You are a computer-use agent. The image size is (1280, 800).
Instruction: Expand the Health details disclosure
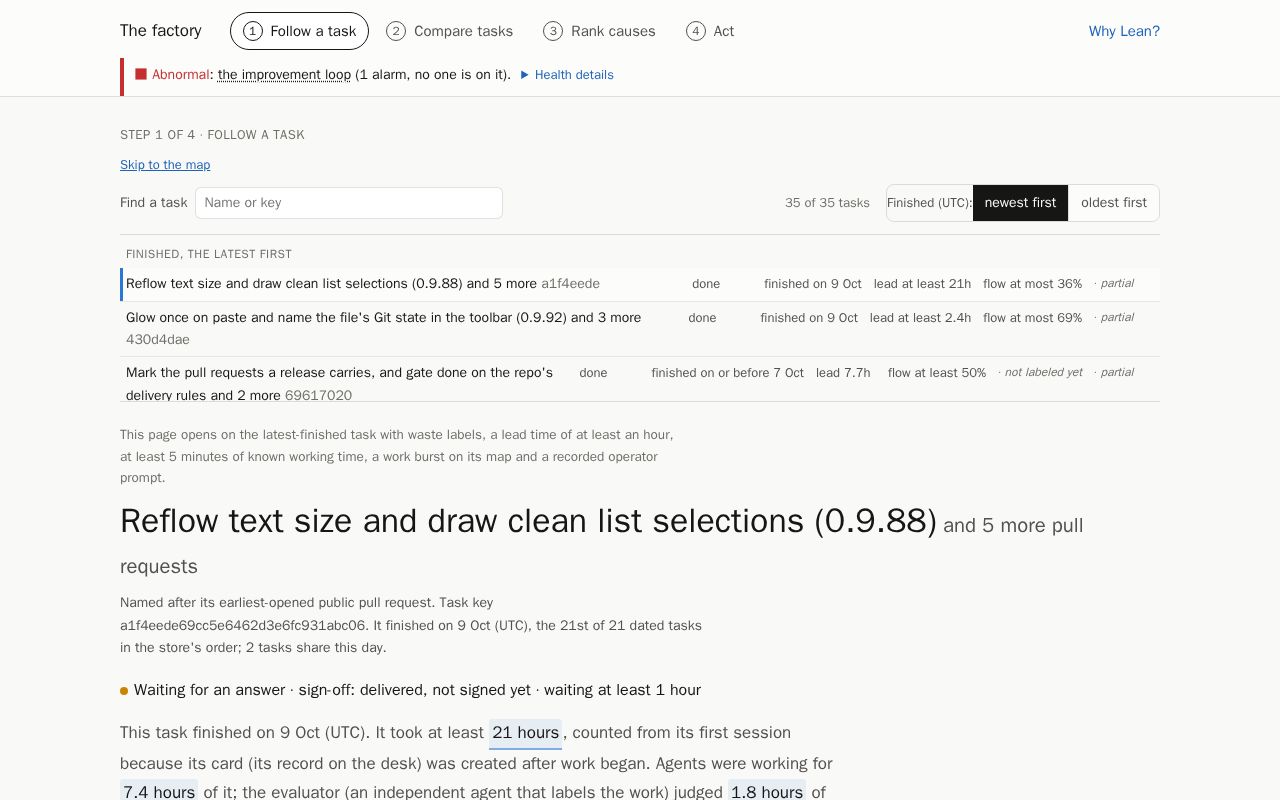point(567,75)
